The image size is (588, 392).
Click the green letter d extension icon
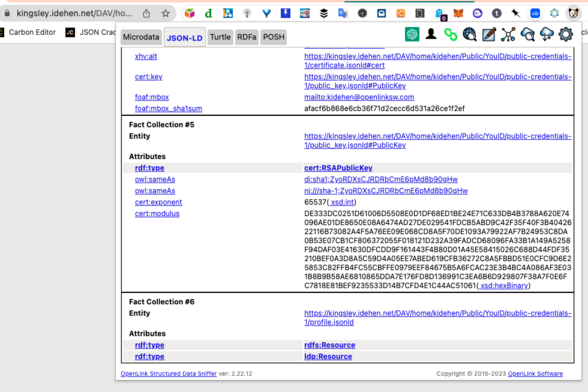point(208,14)
